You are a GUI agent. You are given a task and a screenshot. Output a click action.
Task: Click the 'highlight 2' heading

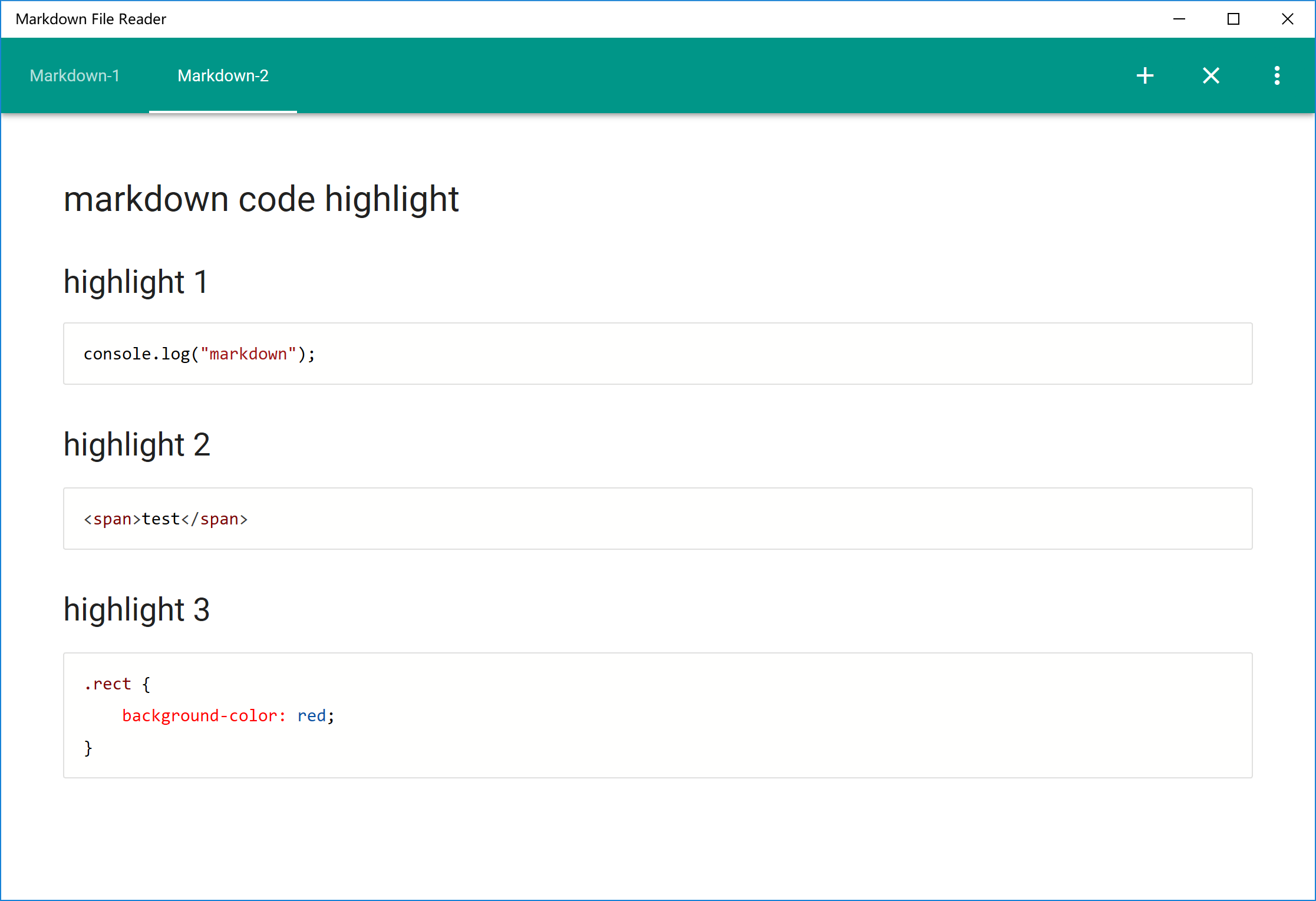(137, 444)
